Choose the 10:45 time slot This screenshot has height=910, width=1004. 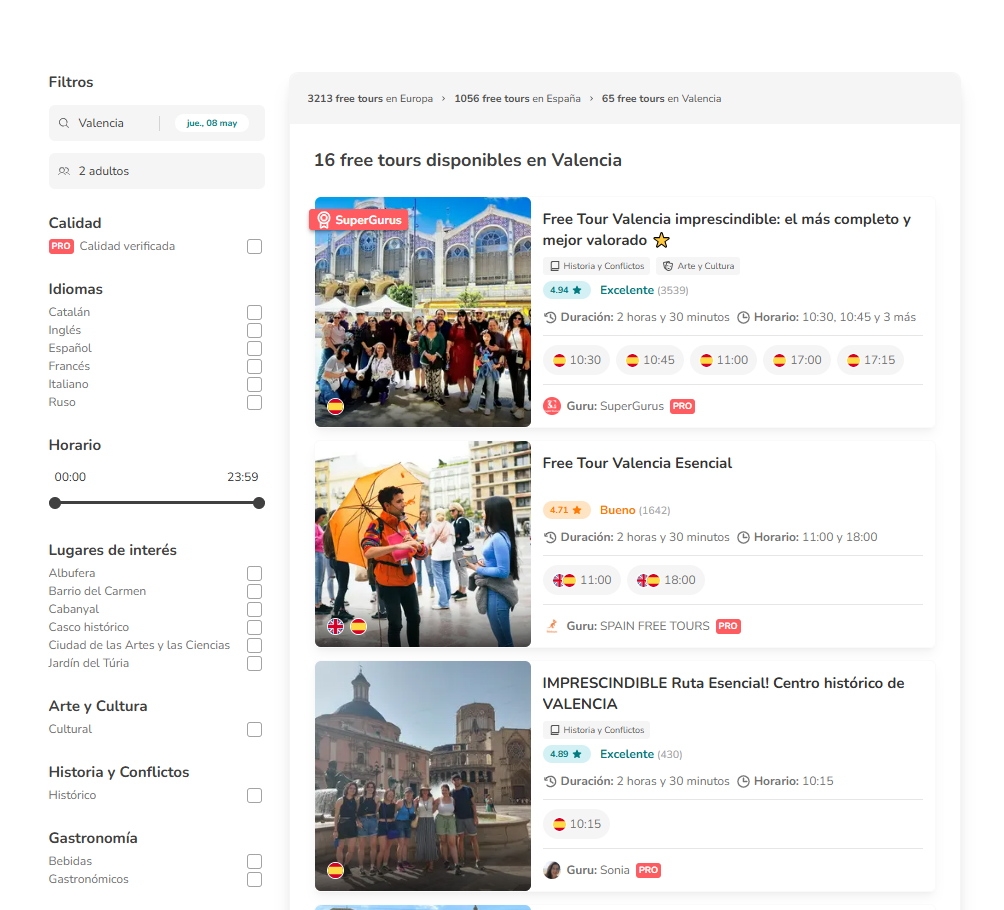coord(650,360)
